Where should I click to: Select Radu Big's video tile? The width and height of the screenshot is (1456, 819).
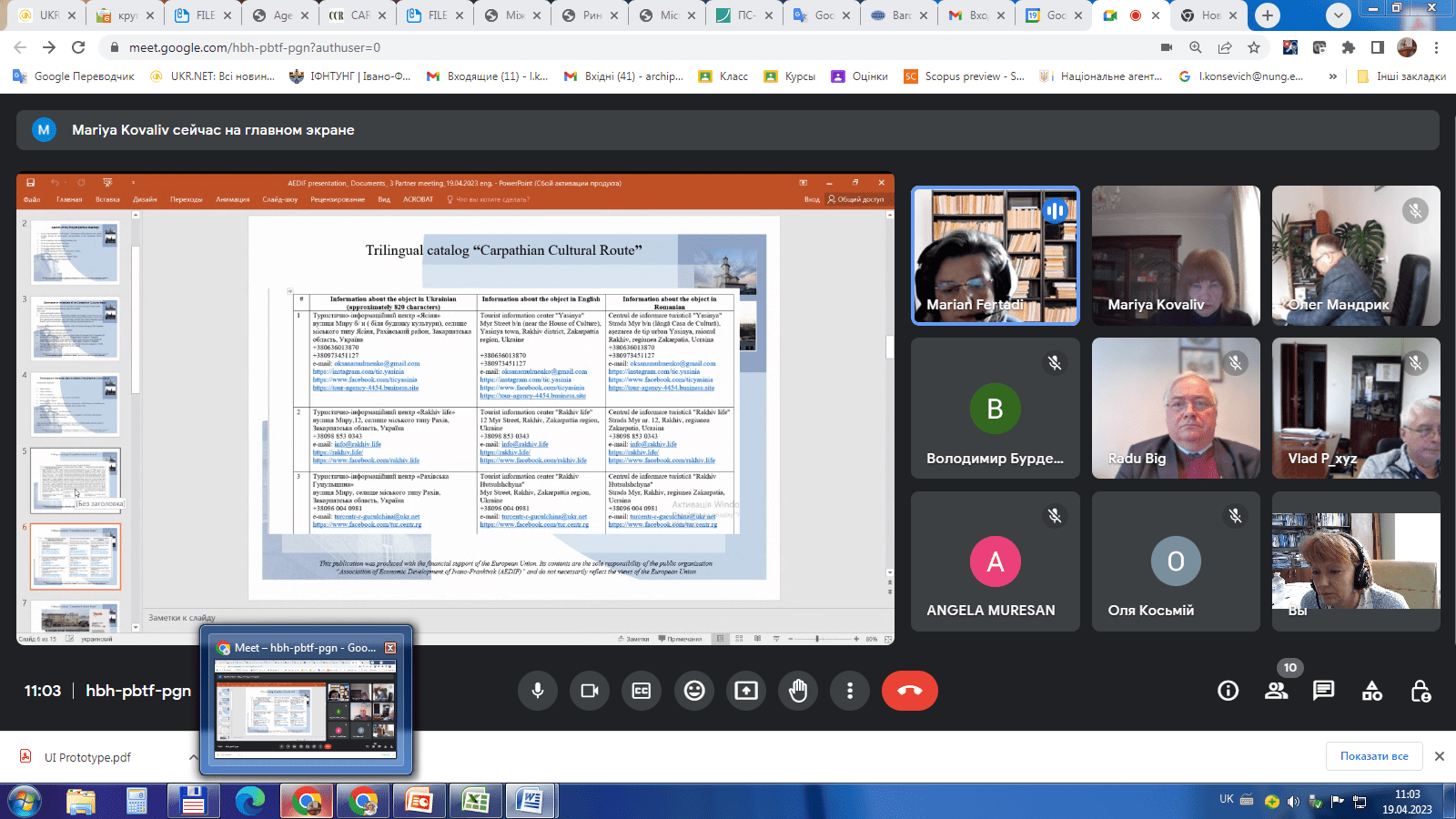tap(1176, 409)
